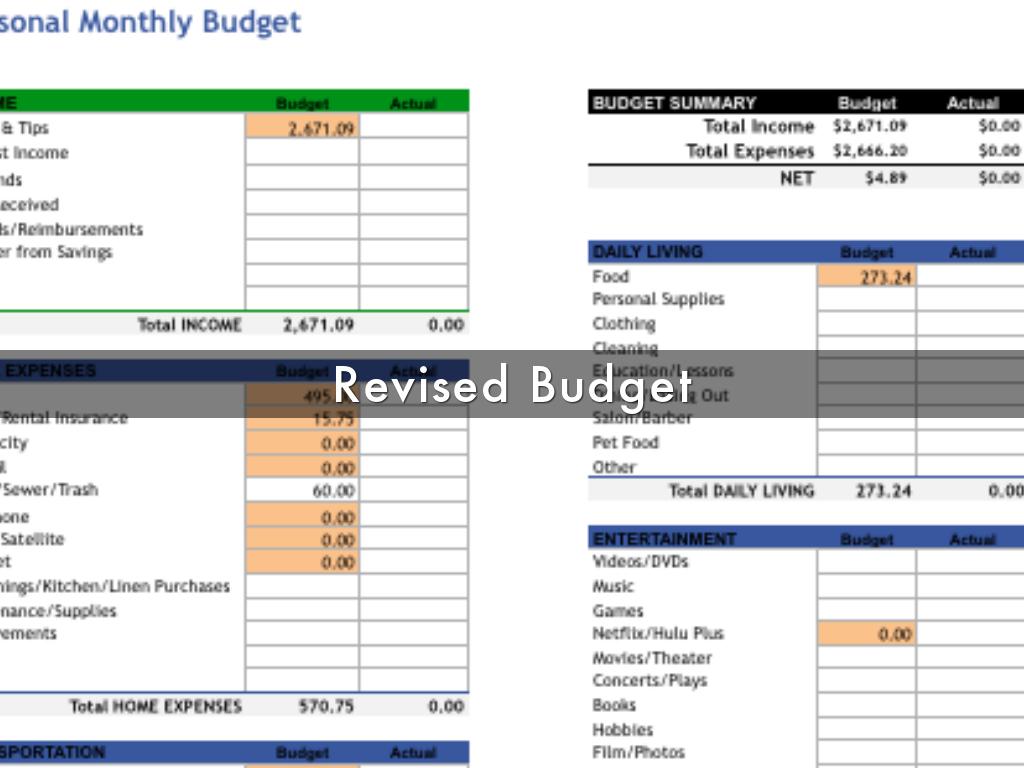1024x768 pixels.
Task: Select the Netflix/Hulu Plus budget cell
Action: tap(867, 634)
